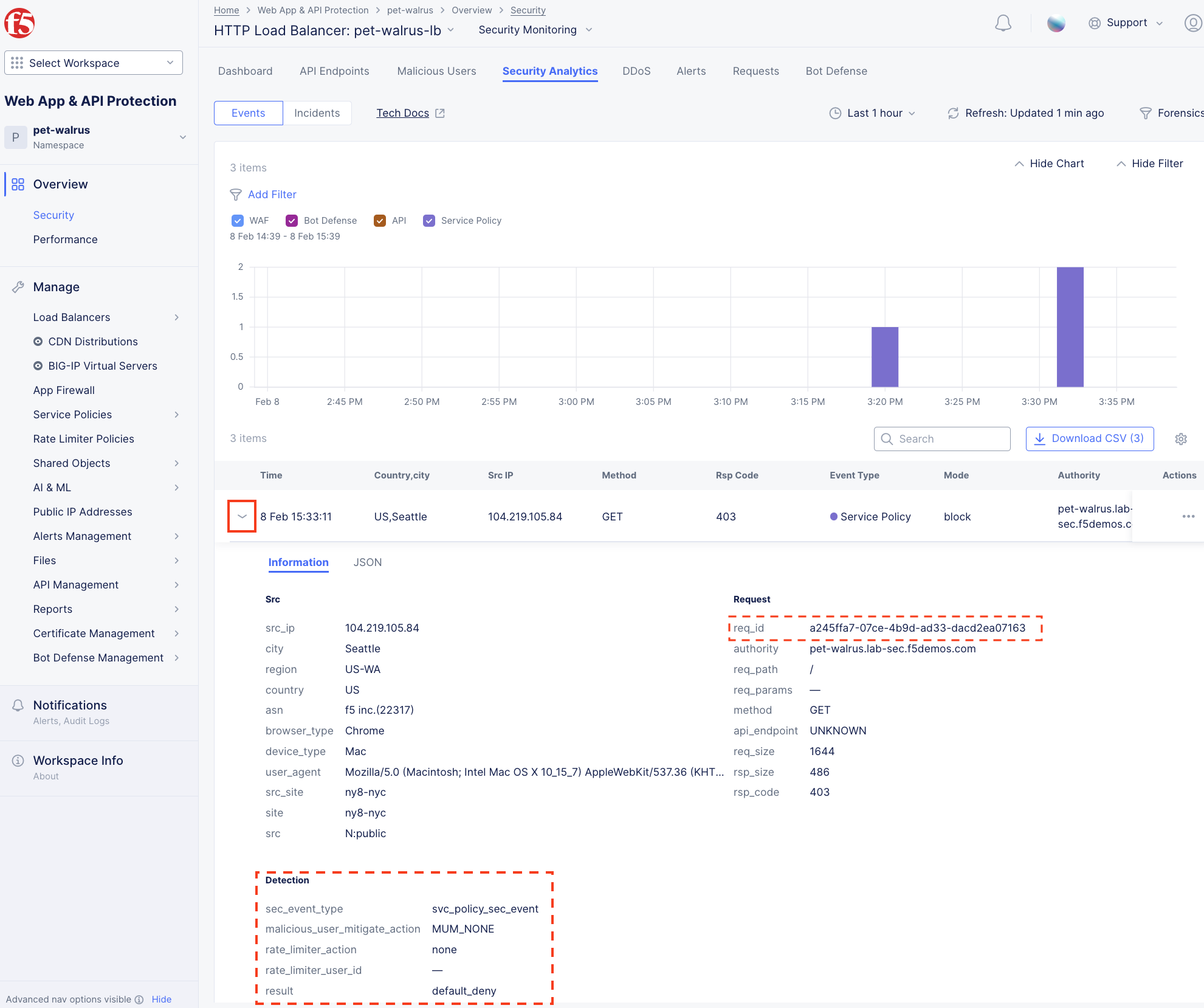This screenshot has width=1204, height=1008.
Task: Expand the Load Balancers menu
Action: tap(106, 317)
